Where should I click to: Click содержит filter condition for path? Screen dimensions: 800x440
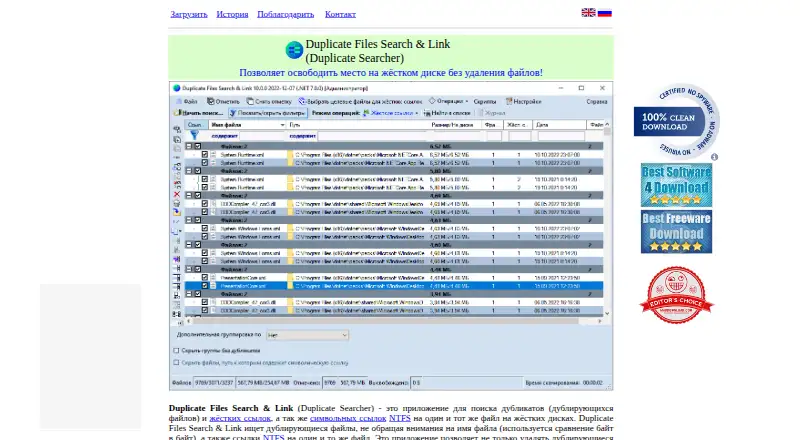303,136
